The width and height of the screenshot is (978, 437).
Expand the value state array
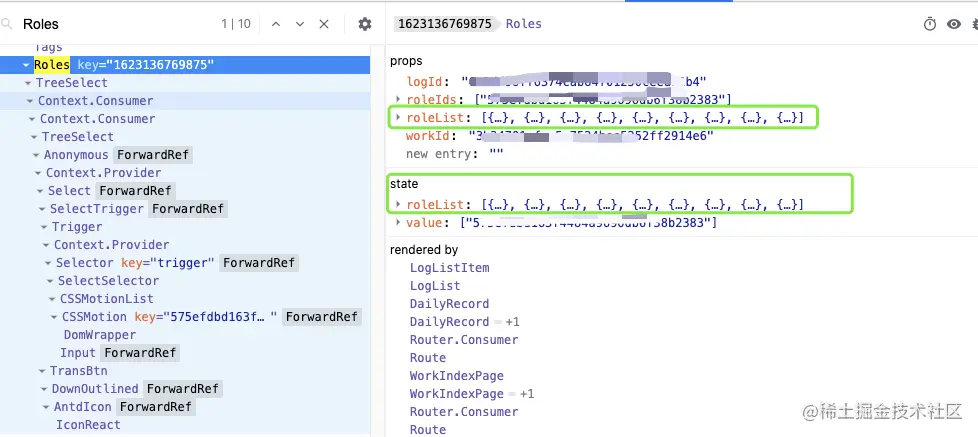398,223
